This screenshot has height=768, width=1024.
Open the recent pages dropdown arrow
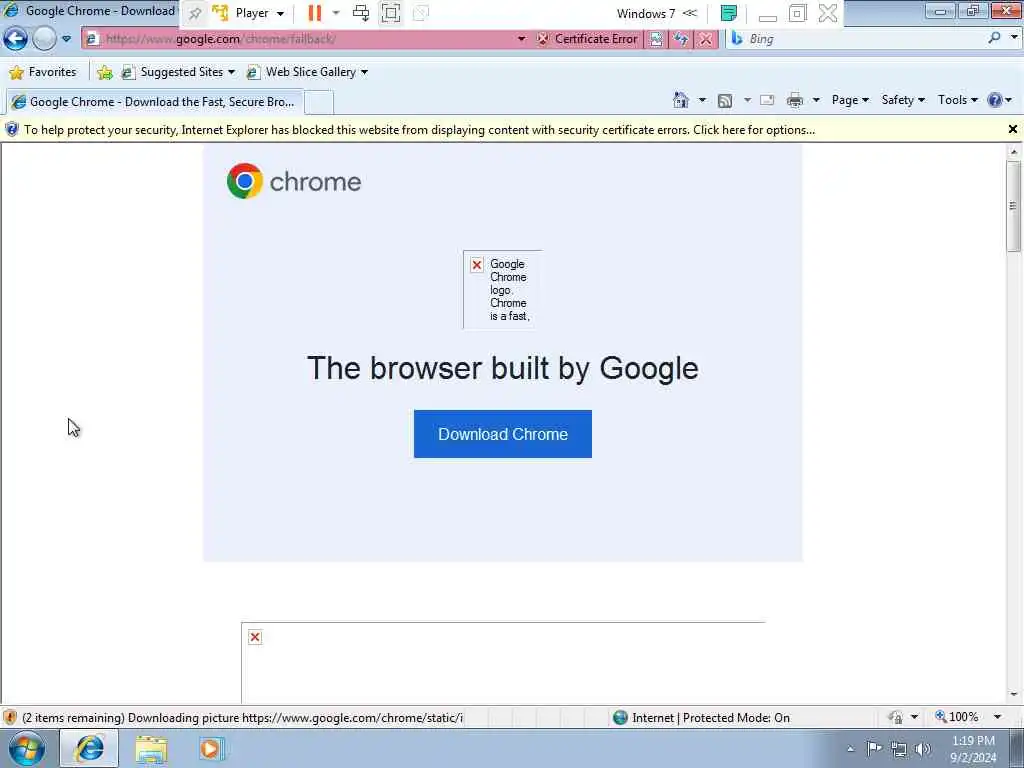(67, 39)
